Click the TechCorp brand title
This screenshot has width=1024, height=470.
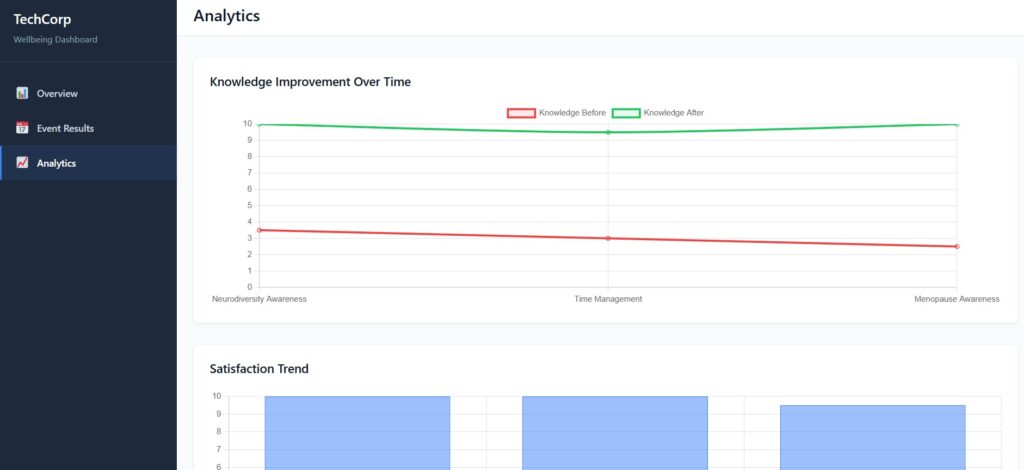[42, 19]
